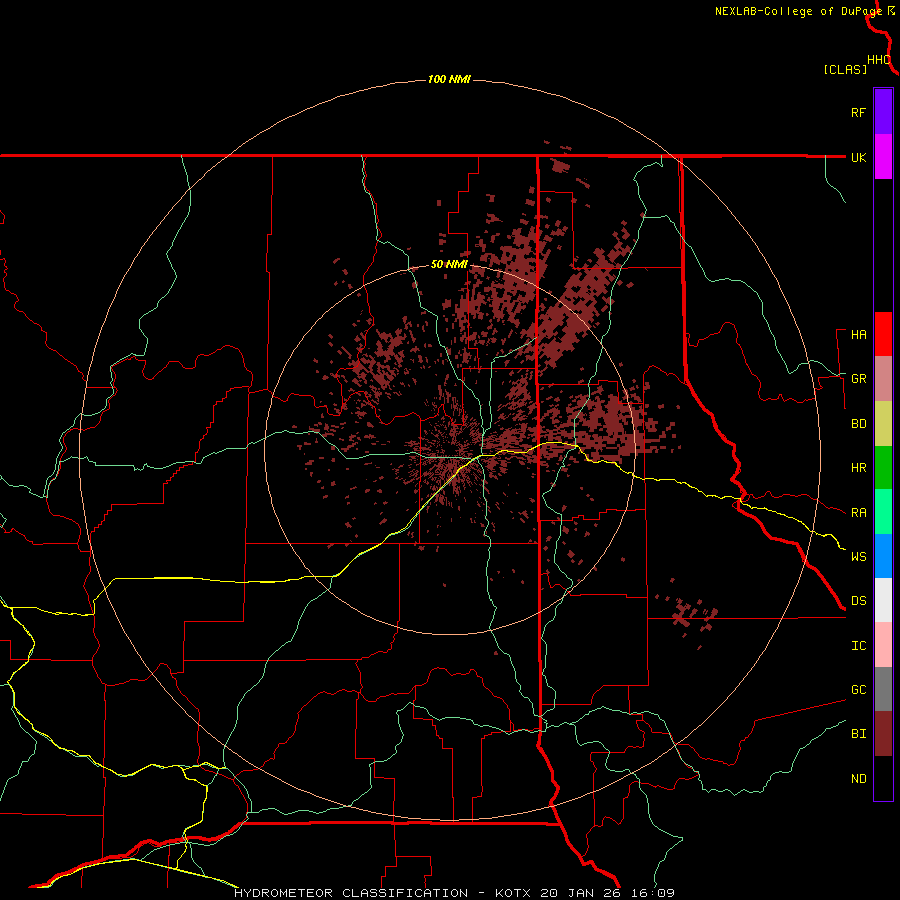Screen dimensions: 900x900
Task: Click the HR legend label
Action: pyautogui.click(x=858, y=468)
